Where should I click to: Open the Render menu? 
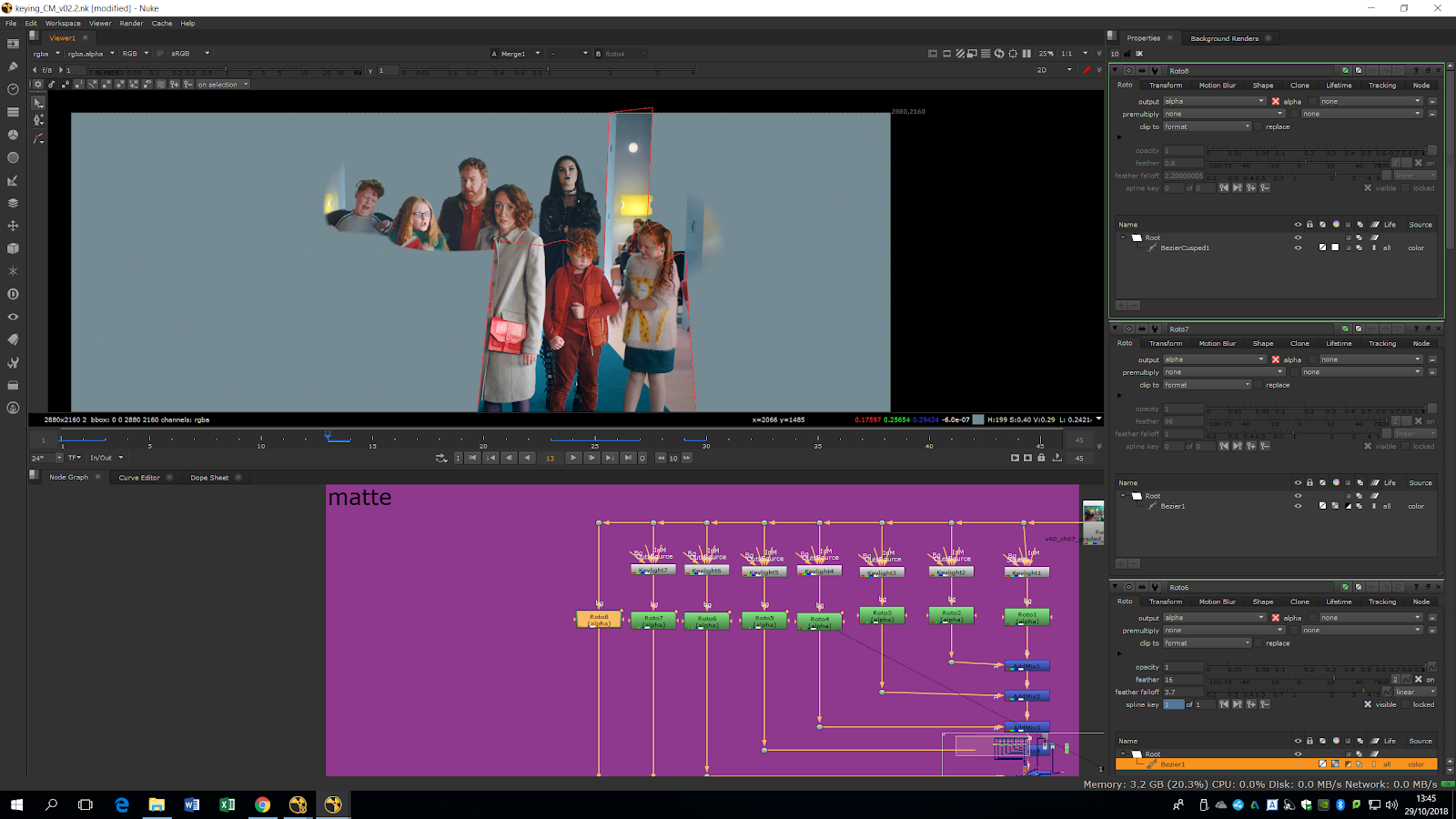coord(132,24)
